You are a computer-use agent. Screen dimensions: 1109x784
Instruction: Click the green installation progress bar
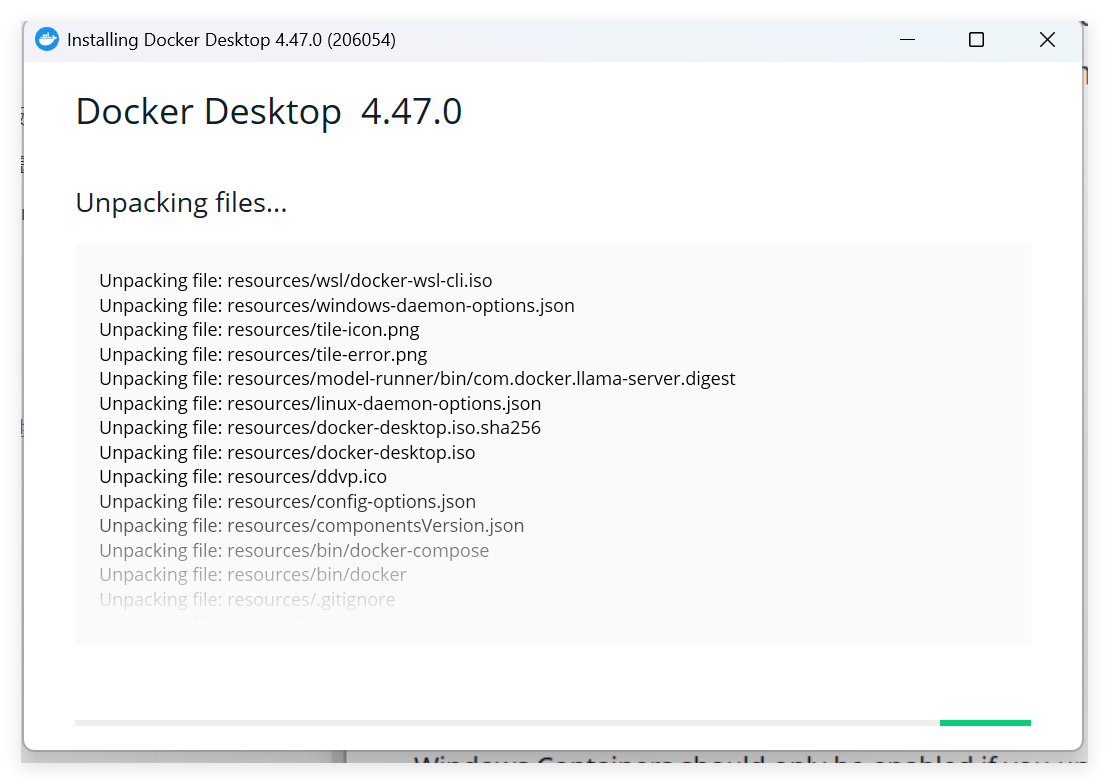coord(985,722)
